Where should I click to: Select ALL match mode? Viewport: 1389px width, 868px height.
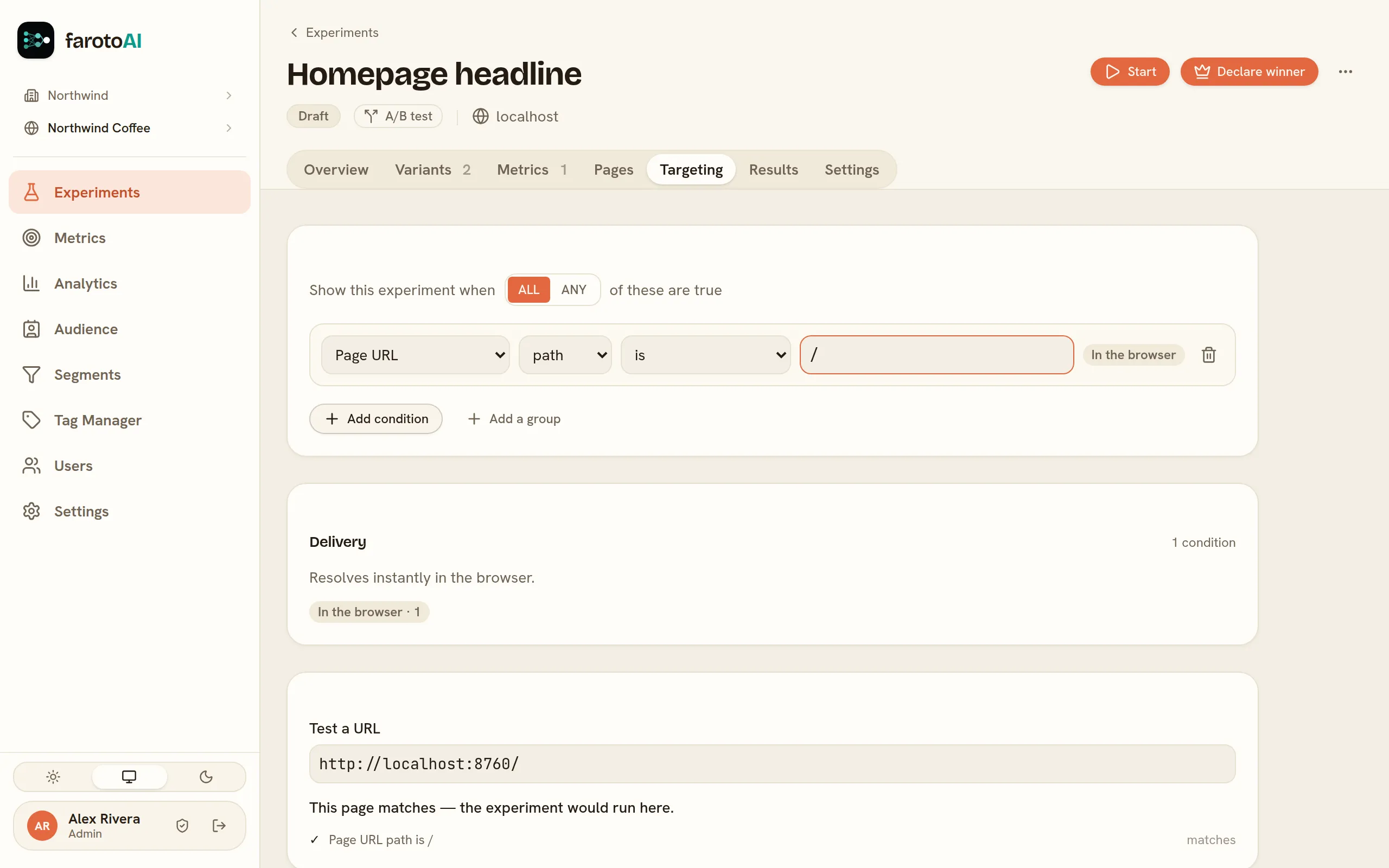coord(528,290)
